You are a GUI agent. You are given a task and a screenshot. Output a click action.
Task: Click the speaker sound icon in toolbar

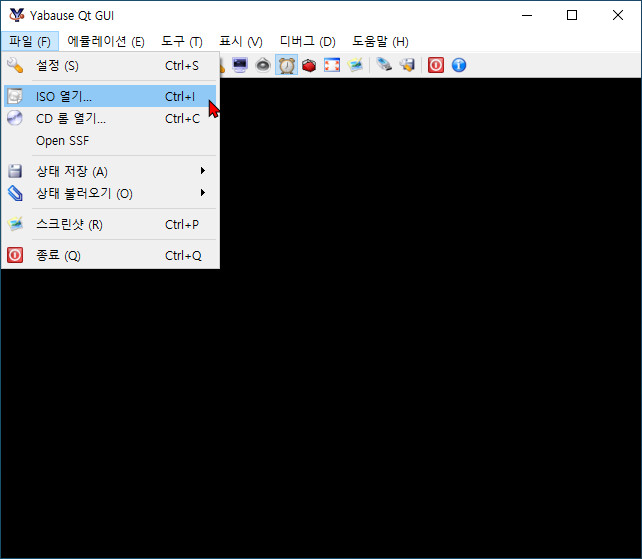click(263, 65)
